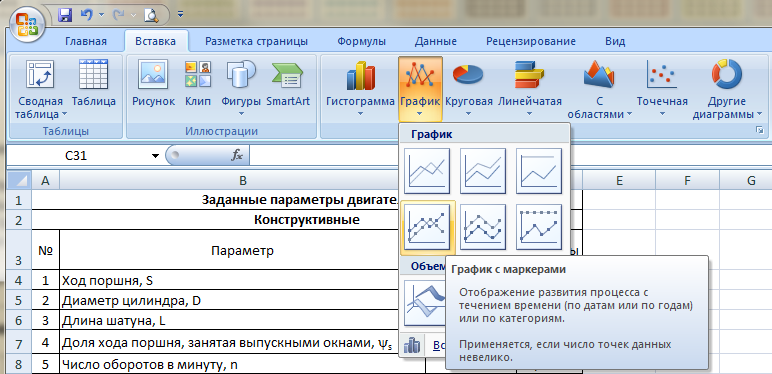Select column E header
Image resolution: width=772 pixels, height=374 pixels.
pyautogui.click(x=619, y=181)
